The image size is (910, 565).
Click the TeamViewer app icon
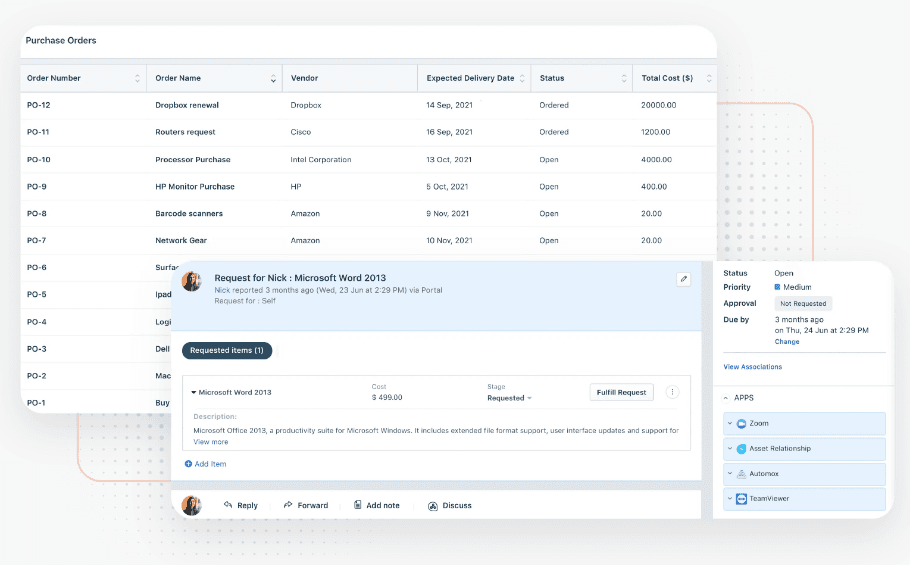point(741,499)
